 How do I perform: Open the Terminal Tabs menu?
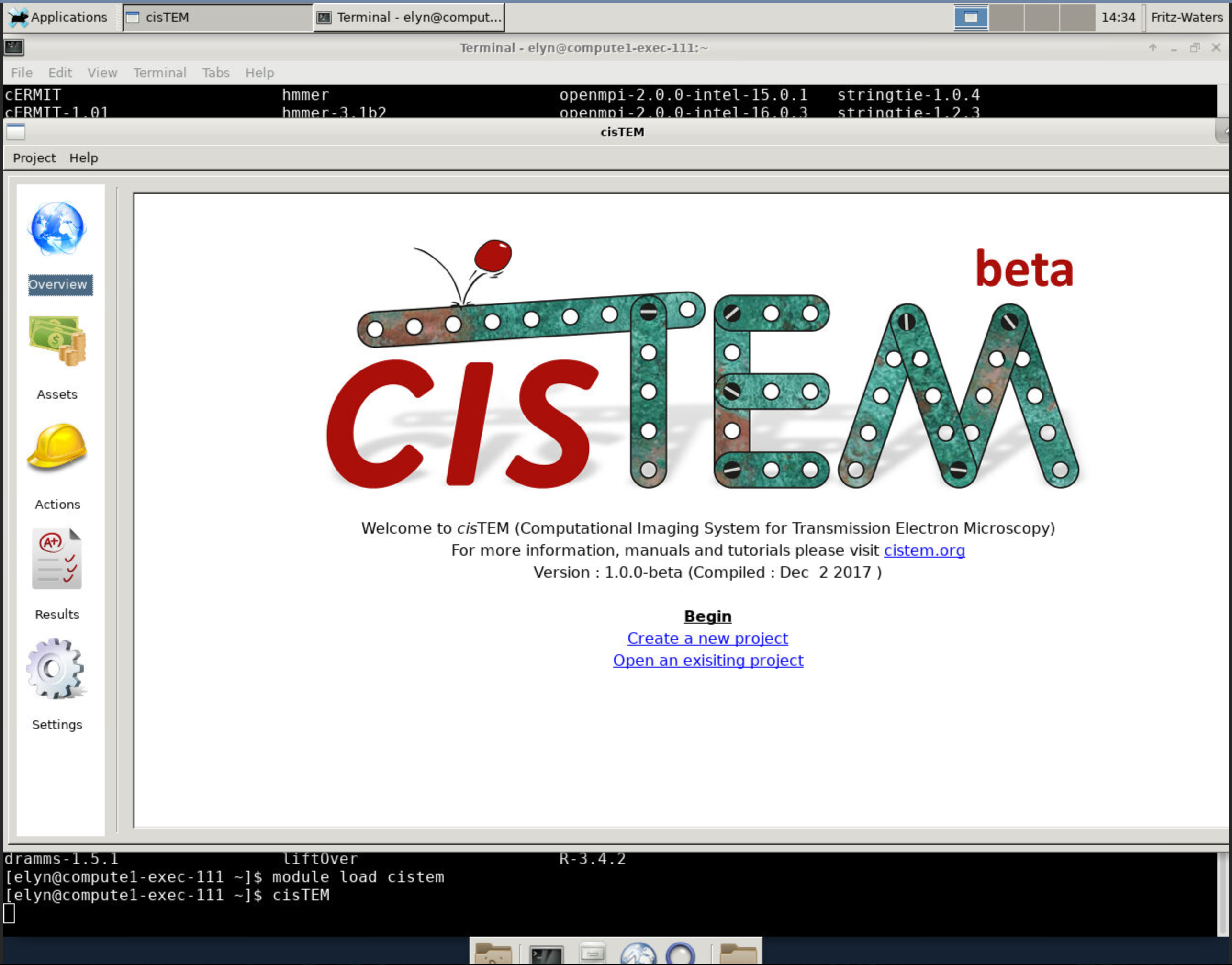(216, 73)
